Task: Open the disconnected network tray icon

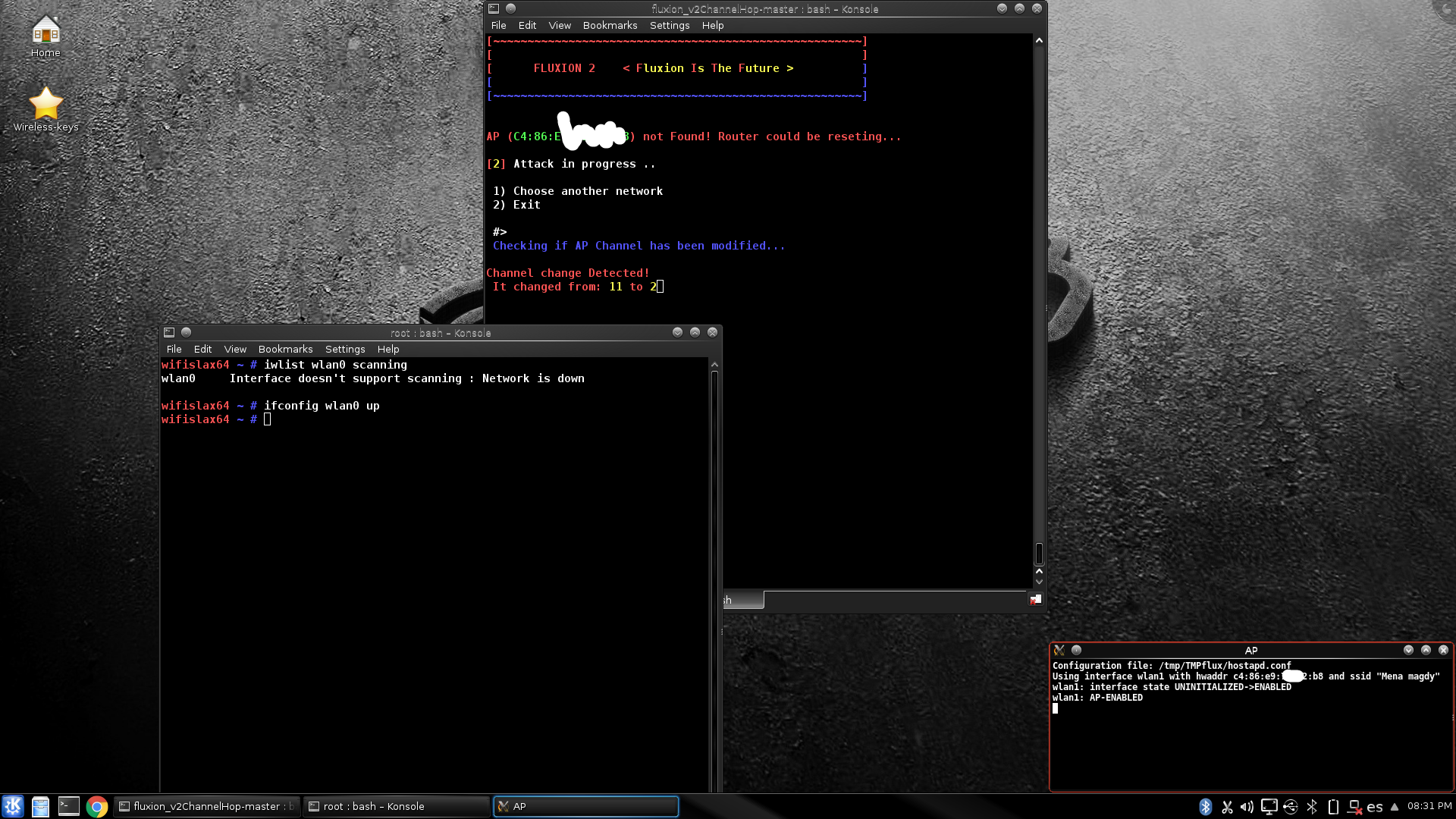Action: (1354, 807)
